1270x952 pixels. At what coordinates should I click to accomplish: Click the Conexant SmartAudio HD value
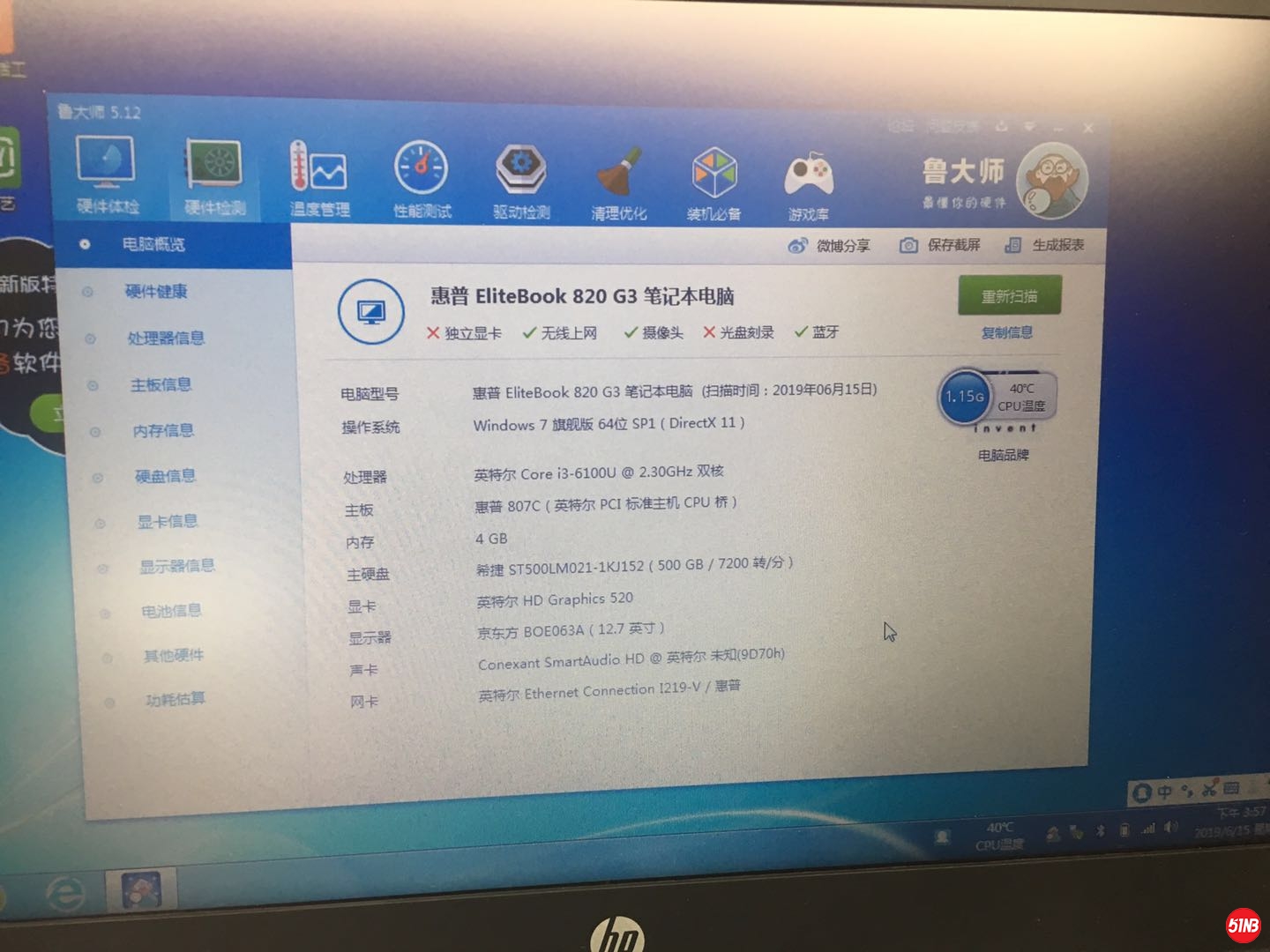pyautogui.click(x=631, y=659)
